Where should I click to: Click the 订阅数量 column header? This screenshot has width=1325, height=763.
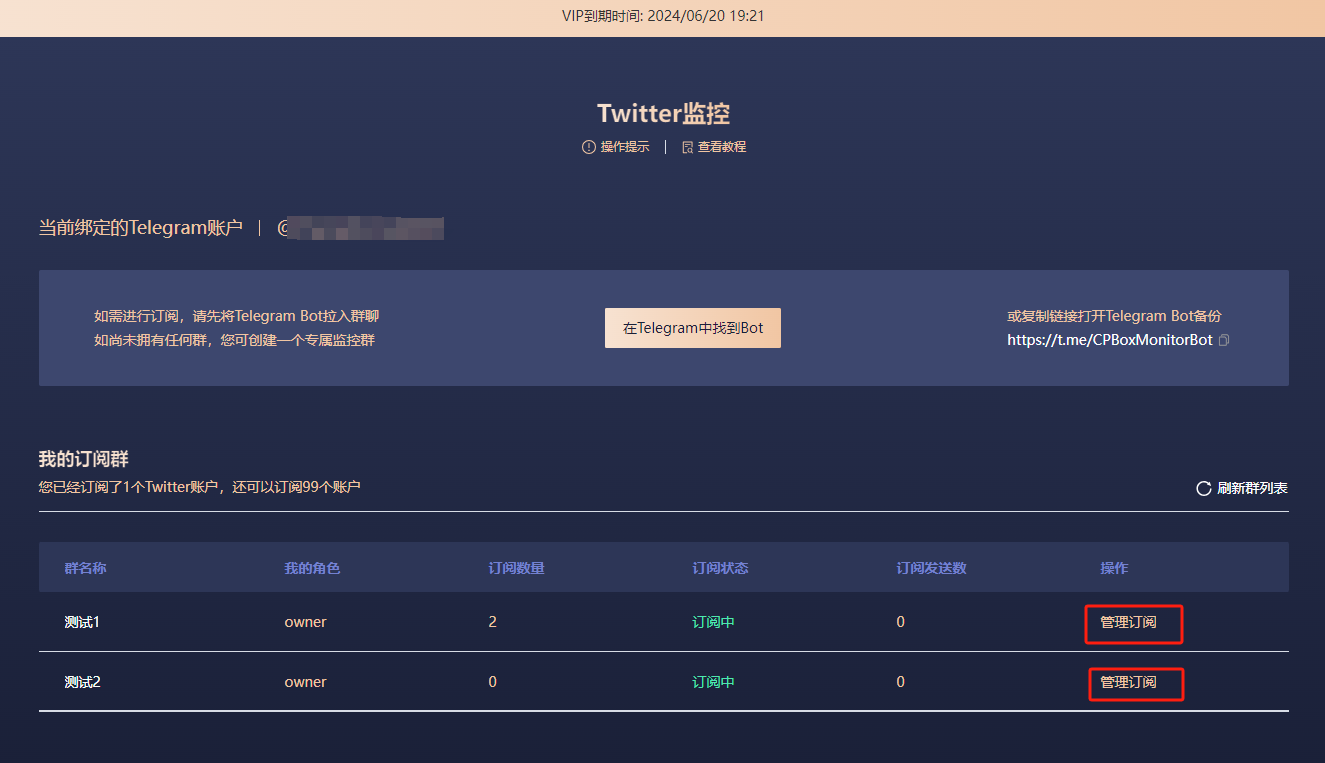pos(516,568)
